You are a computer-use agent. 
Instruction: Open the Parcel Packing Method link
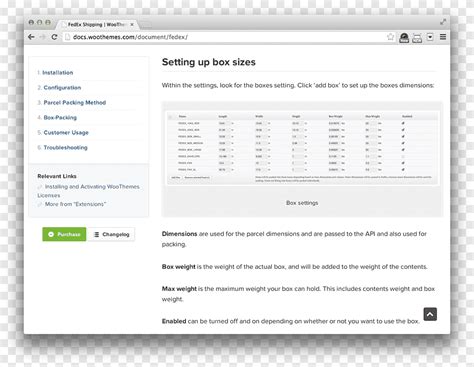click(x=75, y=103)
